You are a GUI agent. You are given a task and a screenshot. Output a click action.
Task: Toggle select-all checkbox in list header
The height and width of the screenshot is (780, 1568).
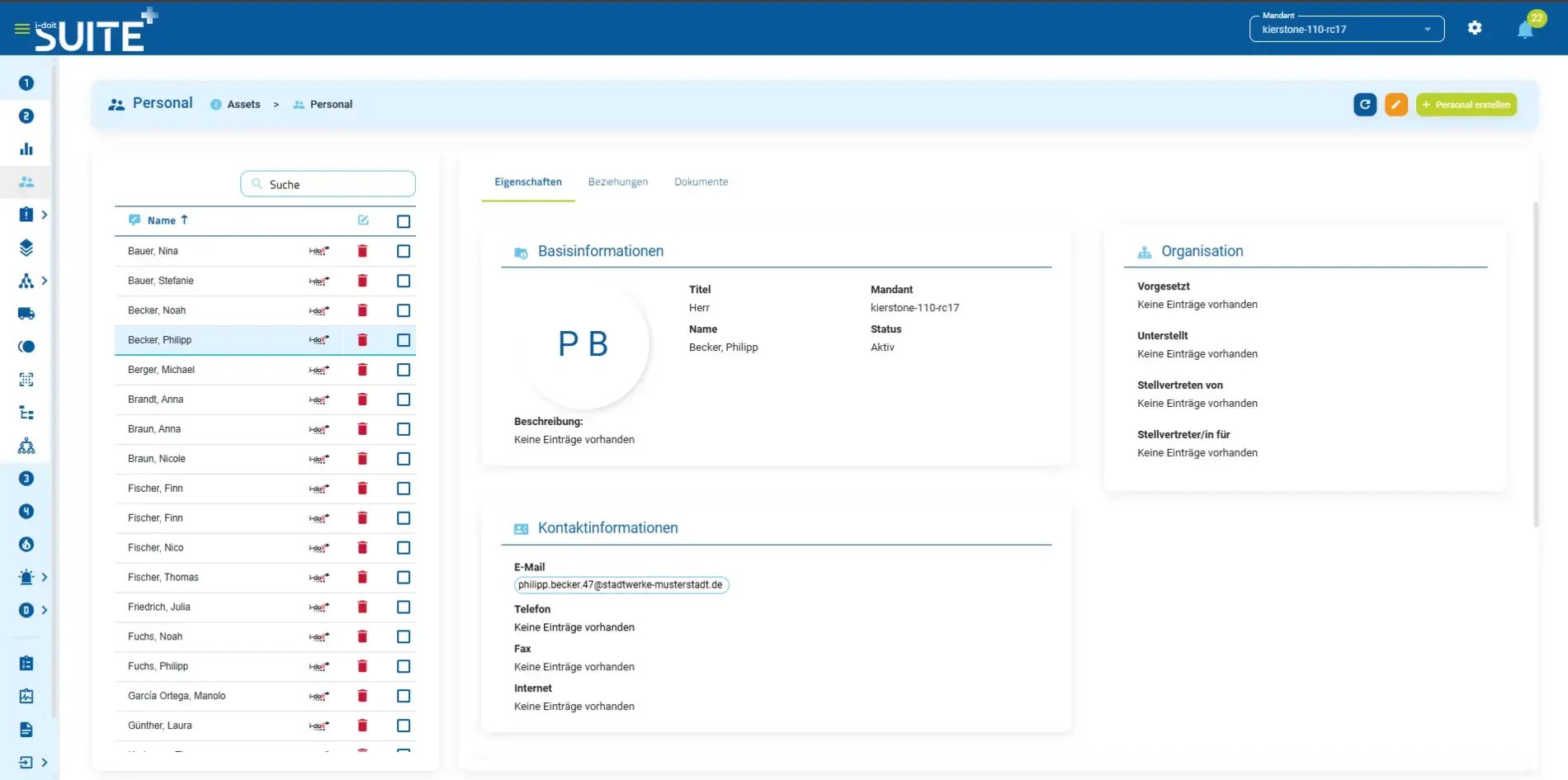click(x=404, y=221)
